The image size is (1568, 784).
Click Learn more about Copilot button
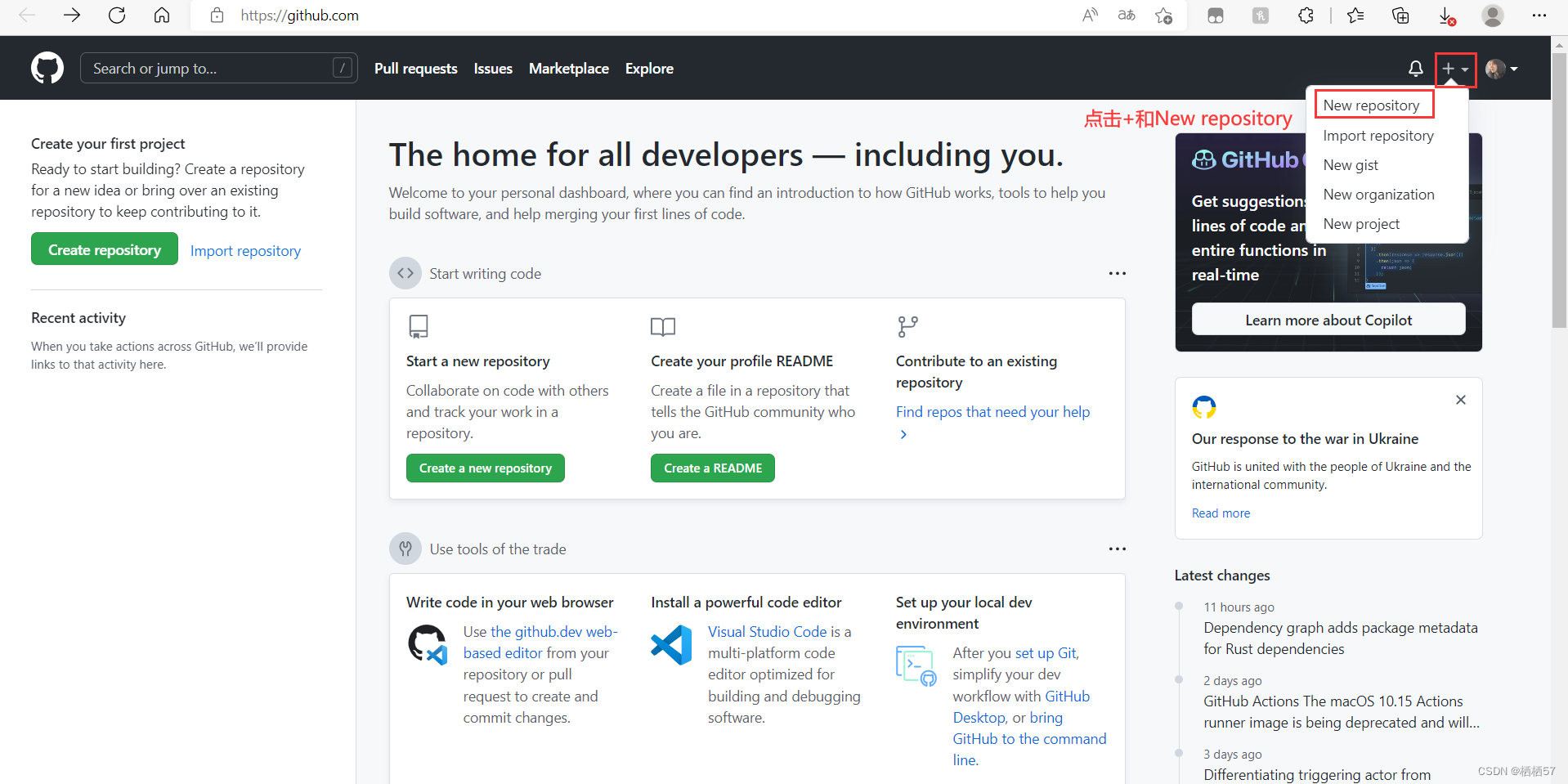pos(1328,320)
